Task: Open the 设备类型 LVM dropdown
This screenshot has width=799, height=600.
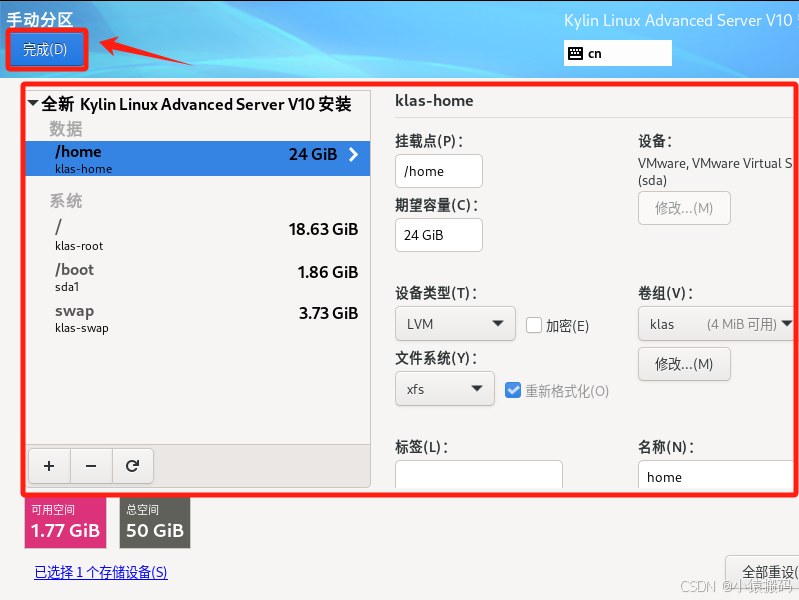Action: point(455,324)
